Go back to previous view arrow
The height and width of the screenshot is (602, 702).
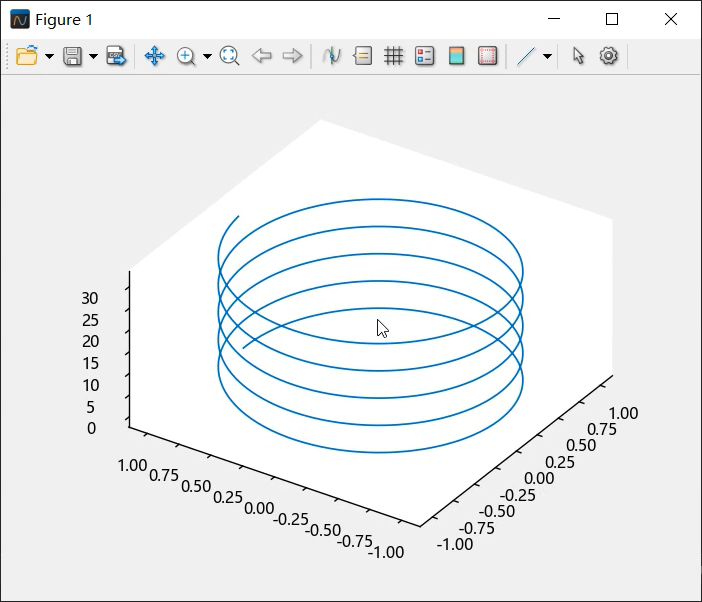262,56
